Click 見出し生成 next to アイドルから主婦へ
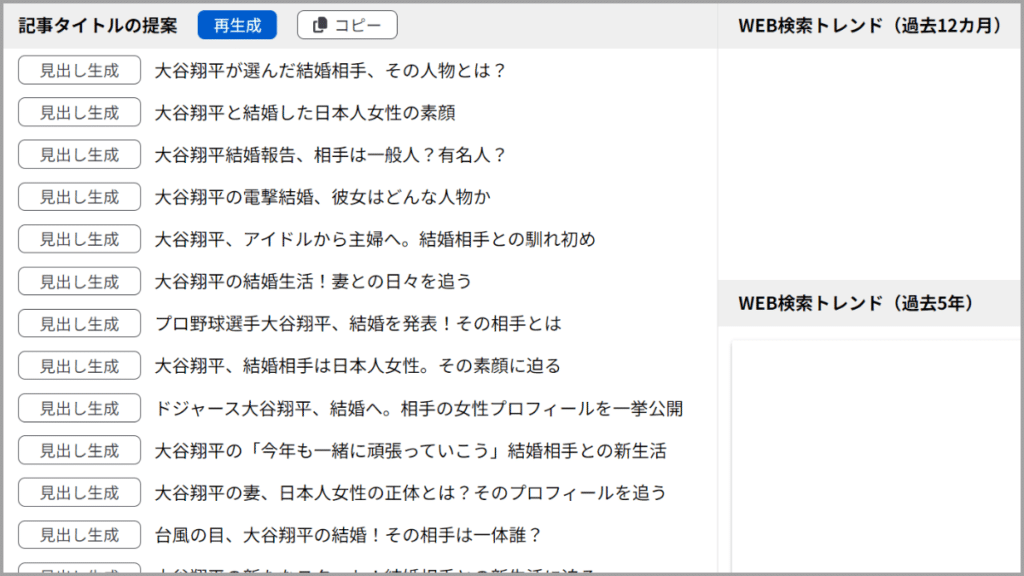This screenshot has width=1024, height=576. [x=79, y=239]
